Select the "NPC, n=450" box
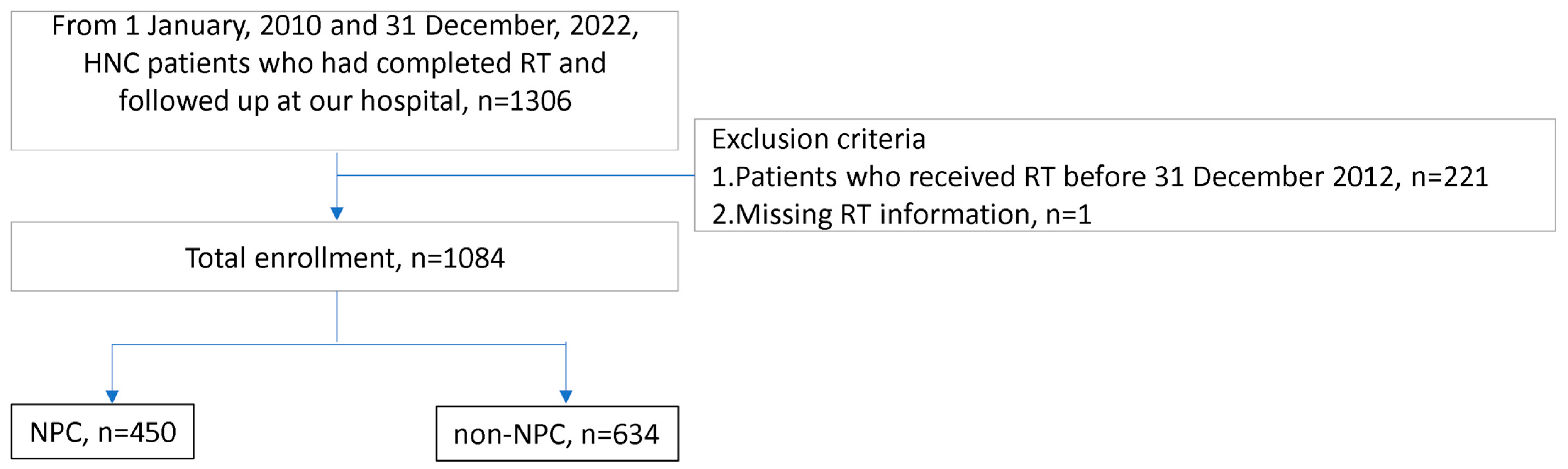 pos(103,432)
